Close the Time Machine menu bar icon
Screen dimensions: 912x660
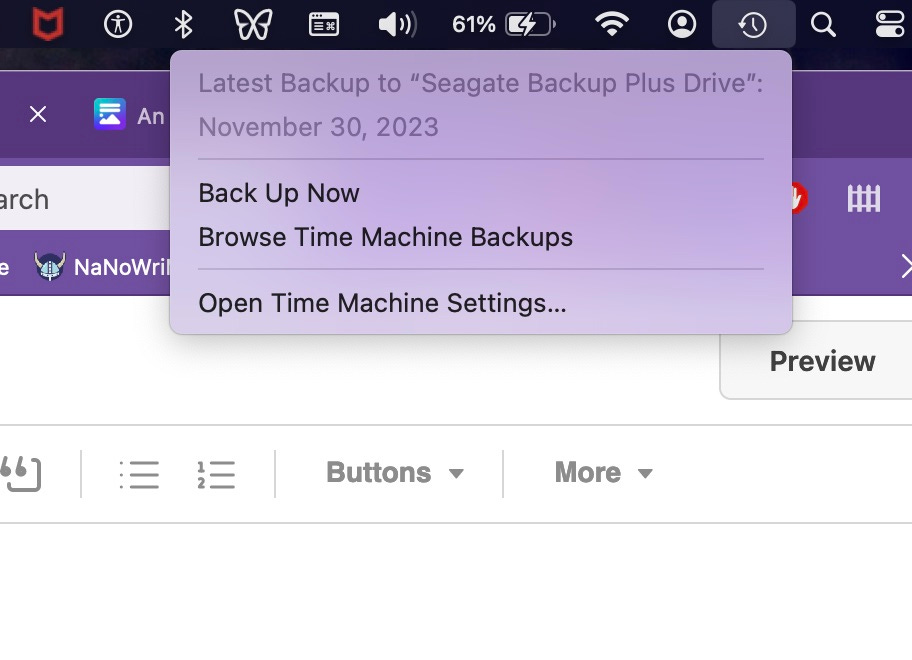click(753, 24)
